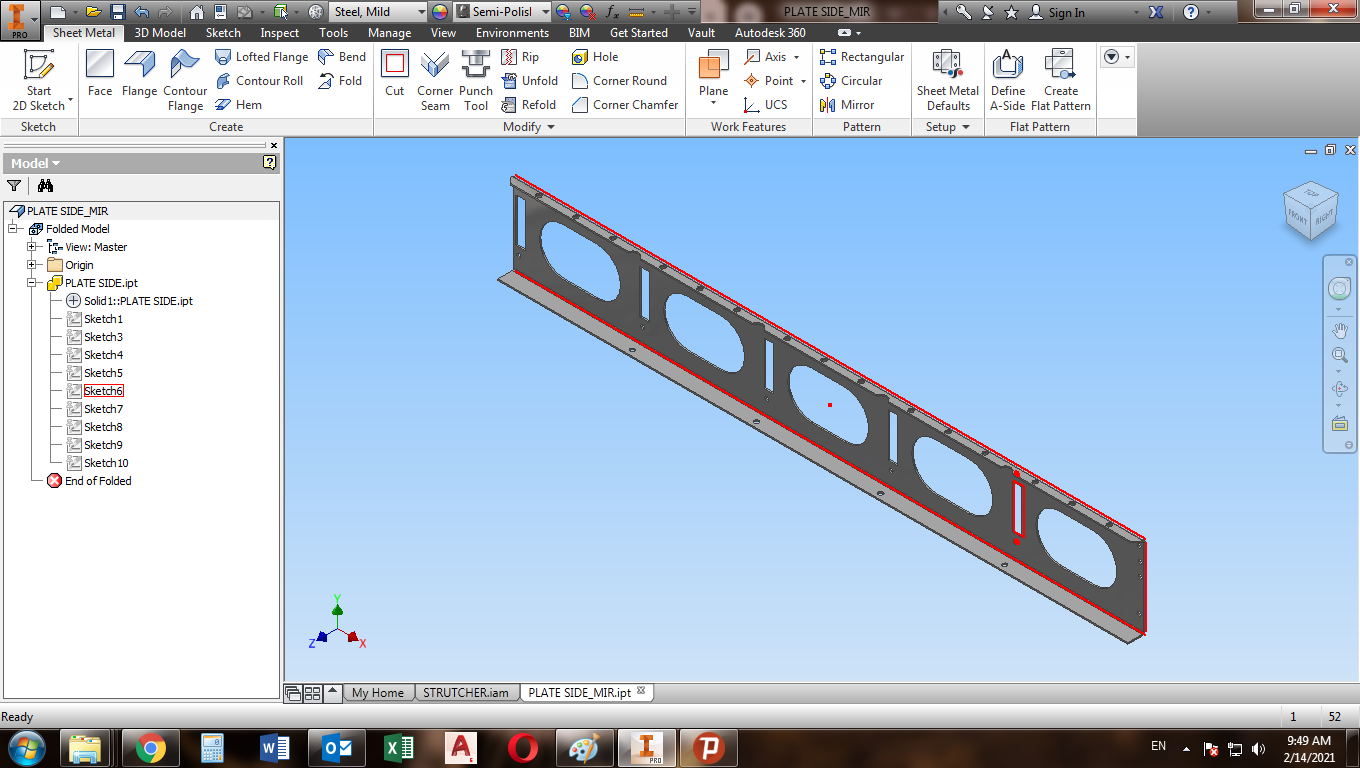Image resolution: width=1360 pixels, height=768 pixels.
Task: Click Define A-Side
Action: click(x=1008, y=80)
